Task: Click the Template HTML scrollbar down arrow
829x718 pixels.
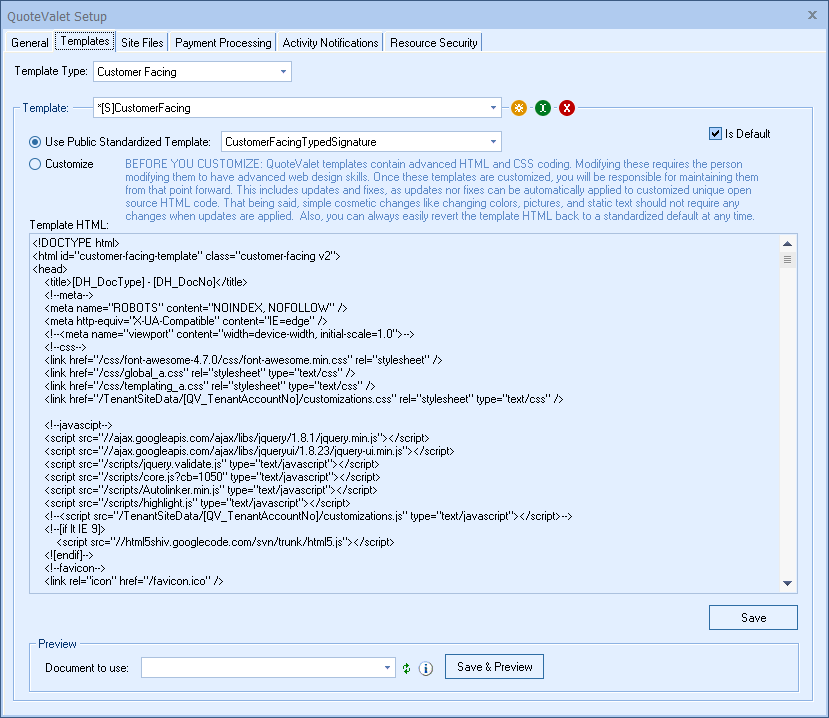Action: [787, 583]
